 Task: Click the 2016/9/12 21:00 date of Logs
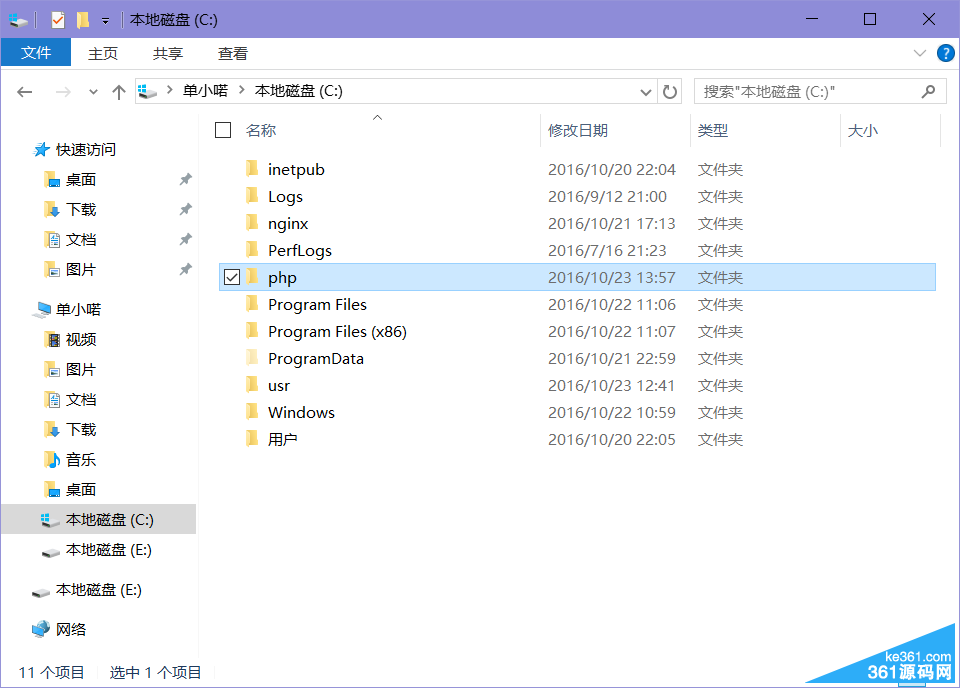tap(607, 196)
